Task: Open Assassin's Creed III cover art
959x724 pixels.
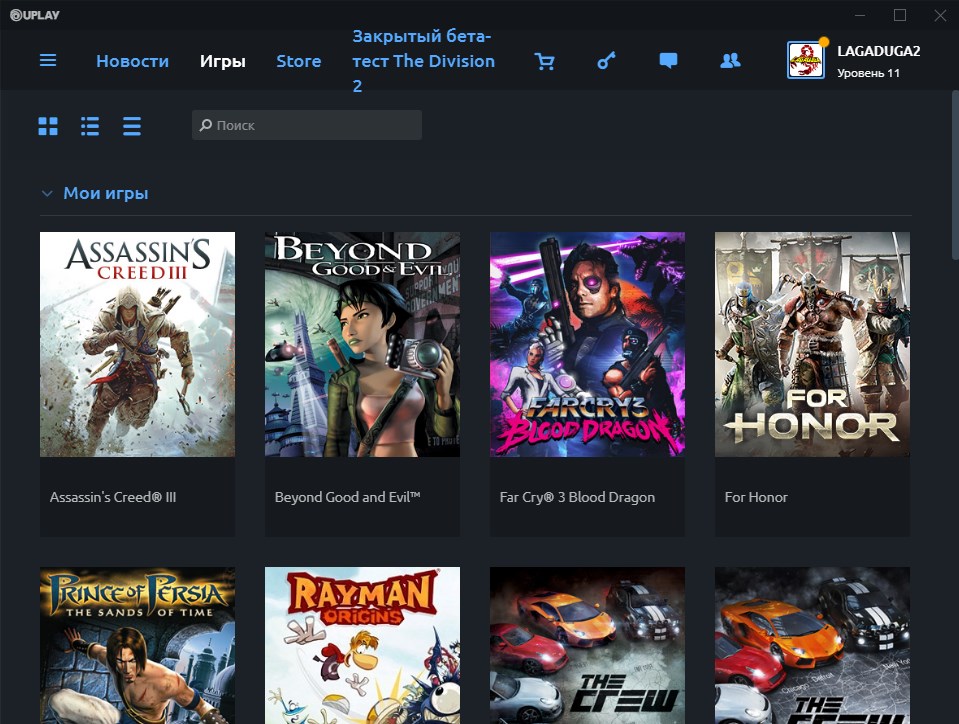Action: [138, 344]
